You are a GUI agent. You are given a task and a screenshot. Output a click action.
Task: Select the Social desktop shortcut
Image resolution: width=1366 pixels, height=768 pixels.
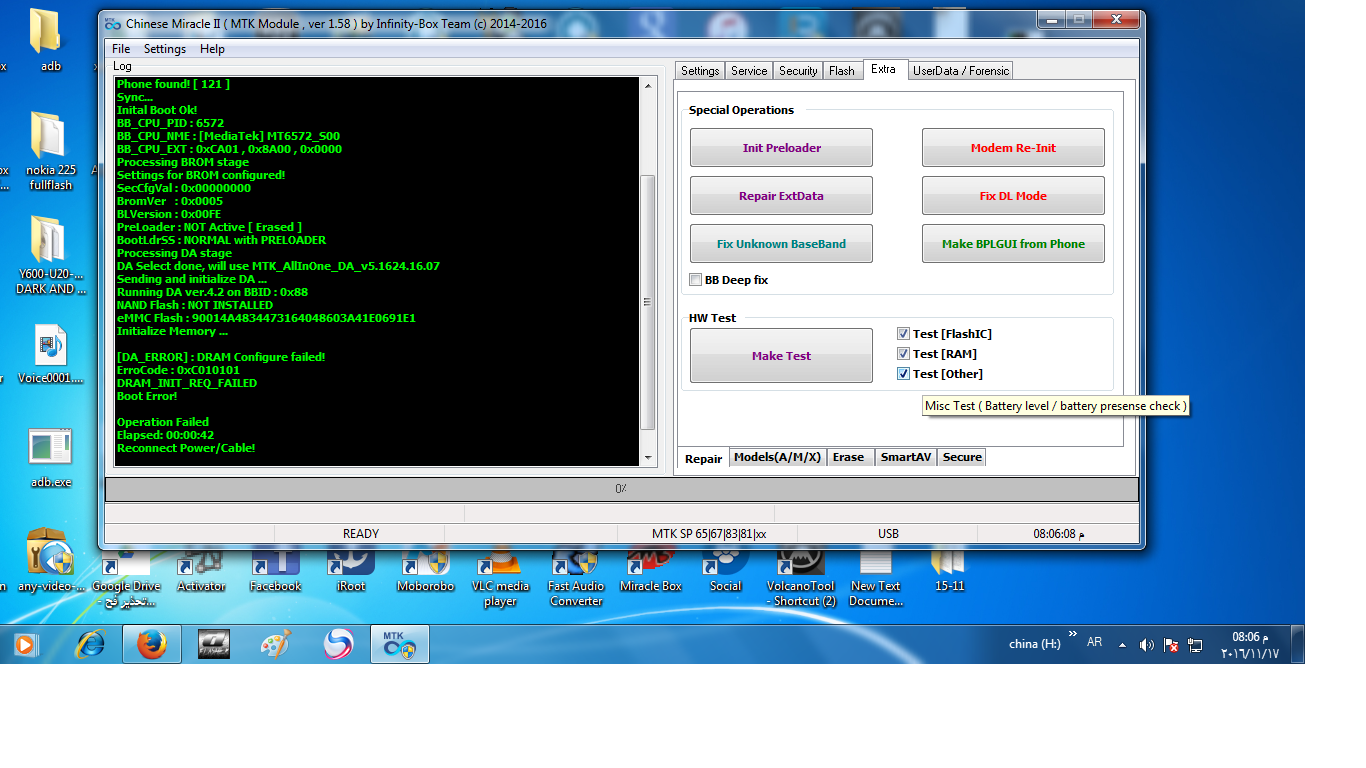click(726, 570)
